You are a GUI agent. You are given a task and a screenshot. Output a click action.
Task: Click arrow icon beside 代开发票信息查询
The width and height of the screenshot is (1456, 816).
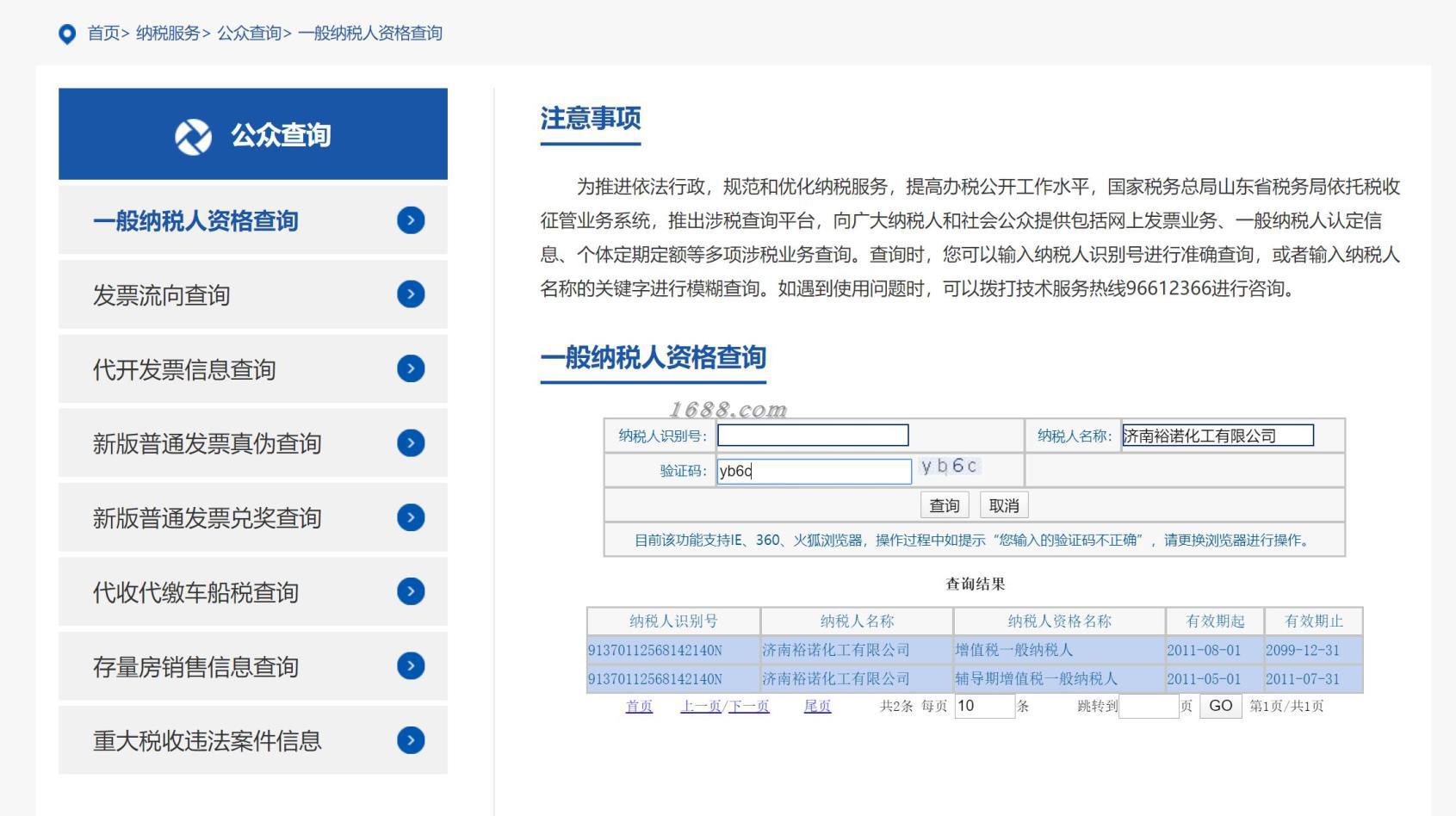pyautogui.click(x=411, y=368)
